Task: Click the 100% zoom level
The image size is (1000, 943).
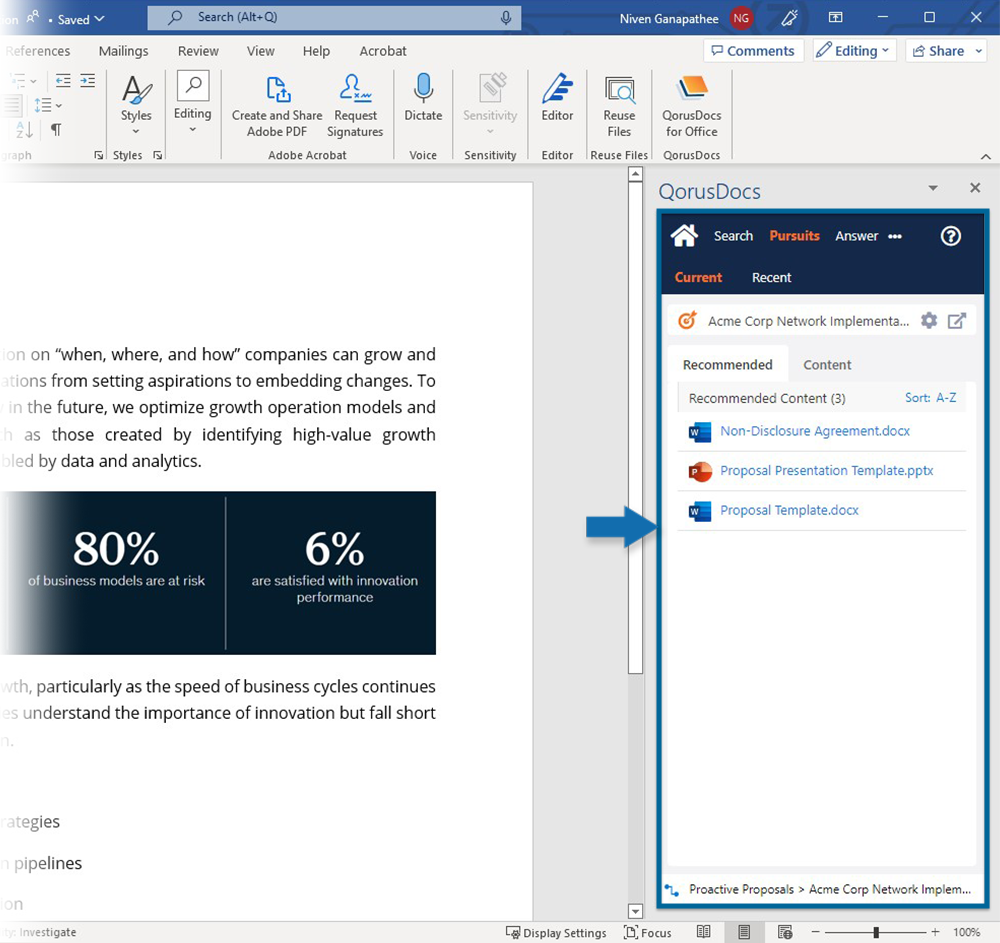Action: tap(966, 932)
